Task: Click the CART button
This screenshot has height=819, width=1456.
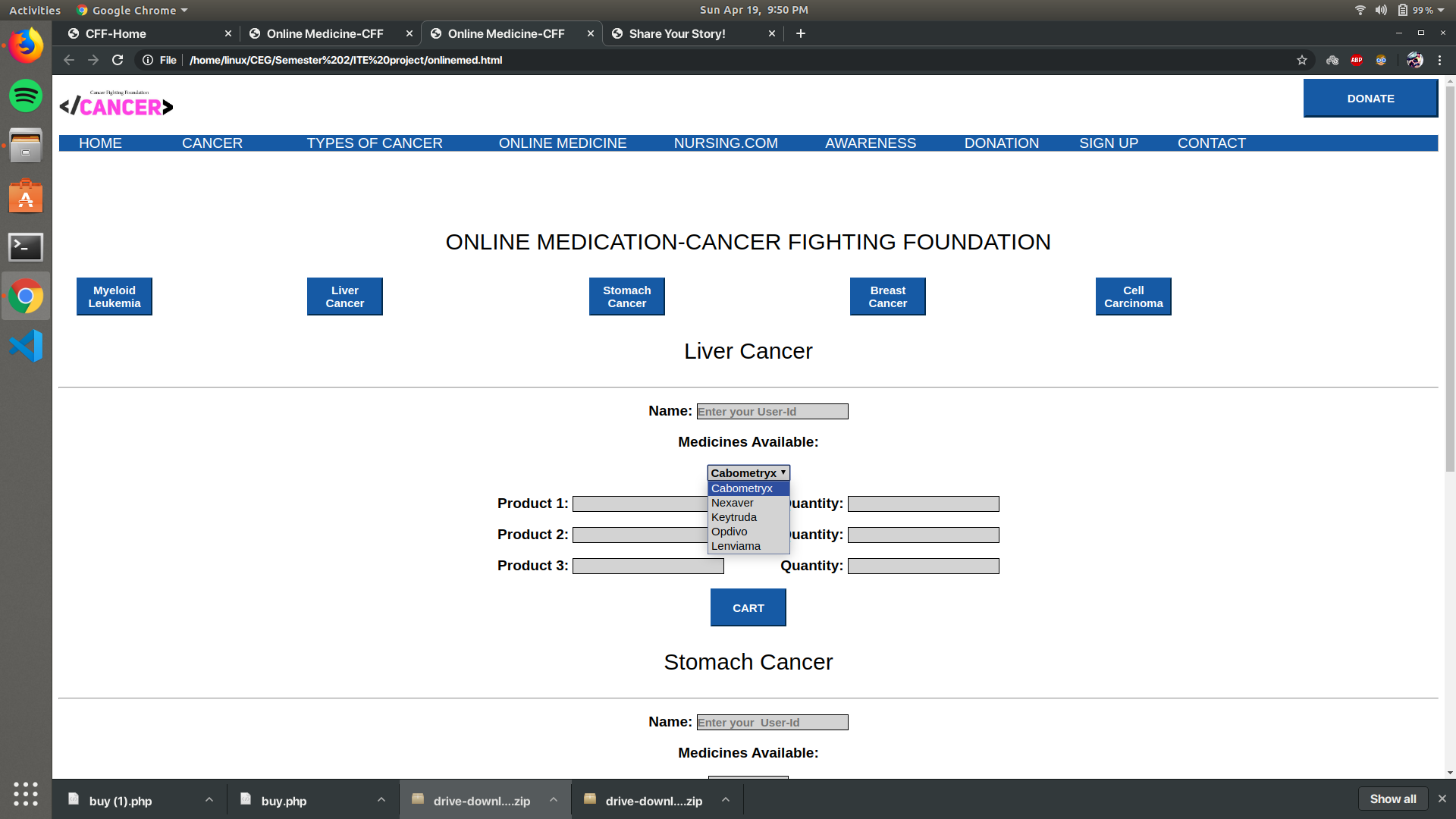Action: click(x=748, y=607)
